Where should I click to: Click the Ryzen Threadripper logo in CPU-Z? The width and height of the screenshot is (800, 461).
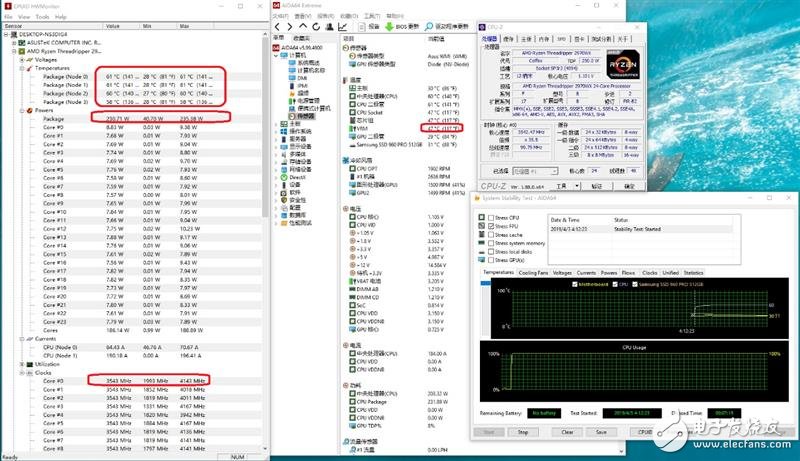pyautogui.click(x=623, y=65)
